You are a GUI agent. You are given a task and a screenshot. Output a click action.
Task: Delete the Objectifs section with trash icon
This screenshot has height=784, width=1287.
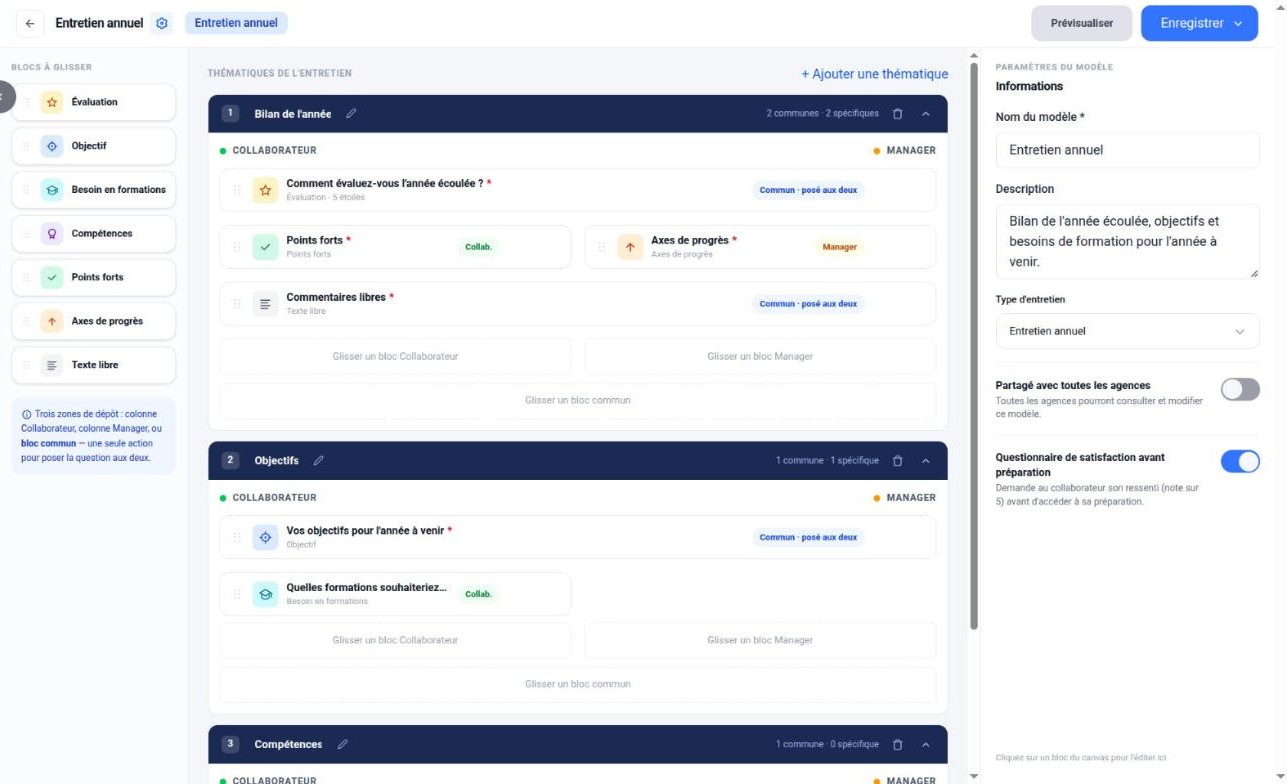tap(898, 461)
